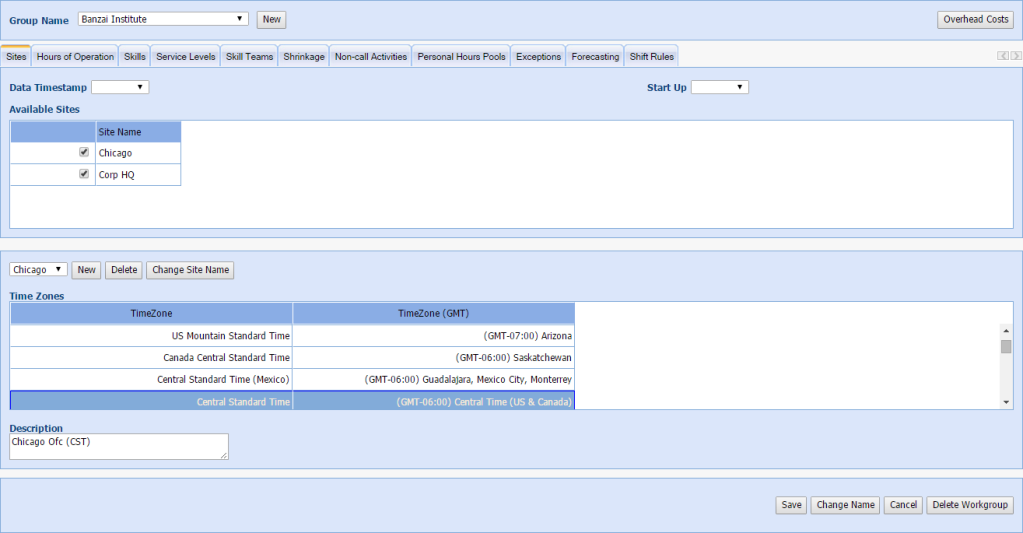Open the Start Up dropdown
Image resolution: width=1023 pixels, height=533 pixels.
click(720, 88)
